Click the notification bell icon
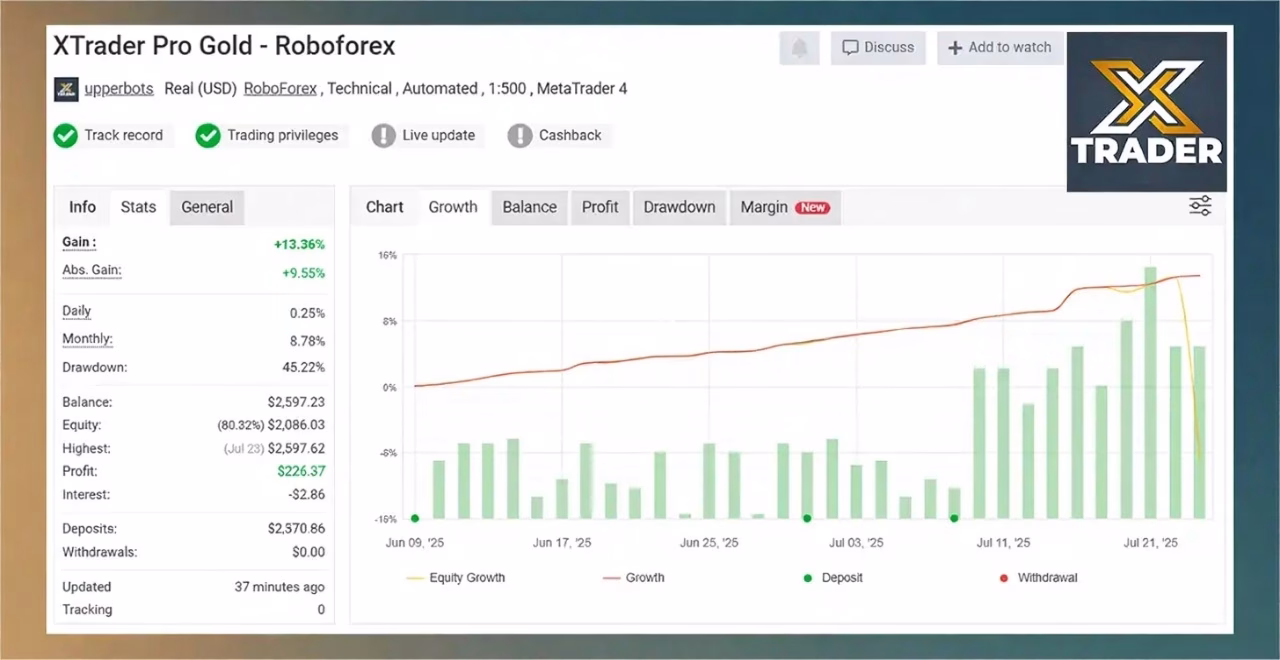The height and width of the screenshot is (660, 1280). 799,48
